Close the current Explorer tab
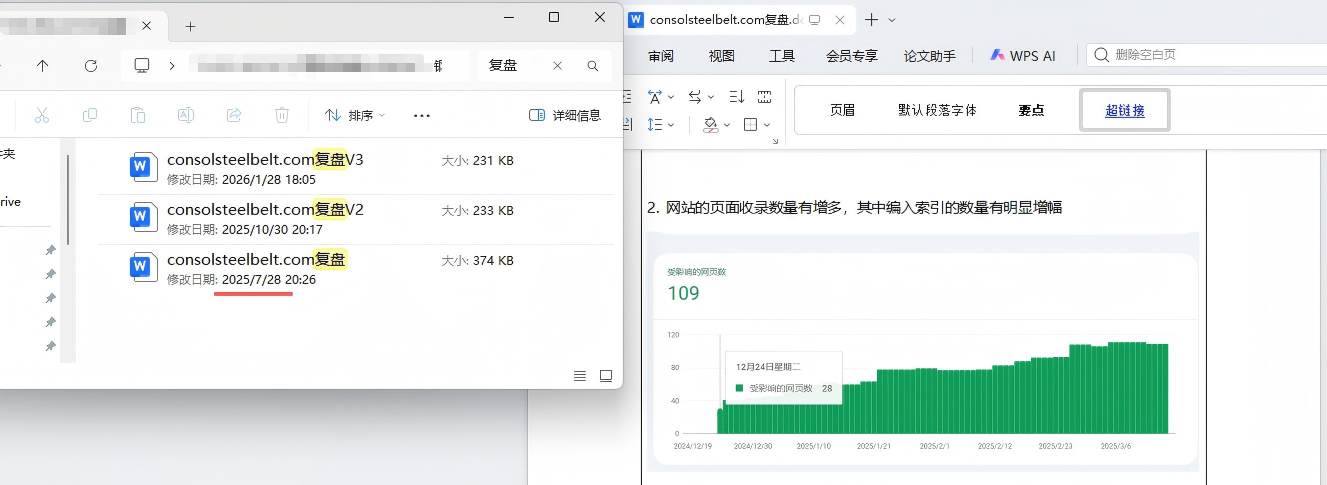Screen dimensions: 1327x485 tap(147, 26)
